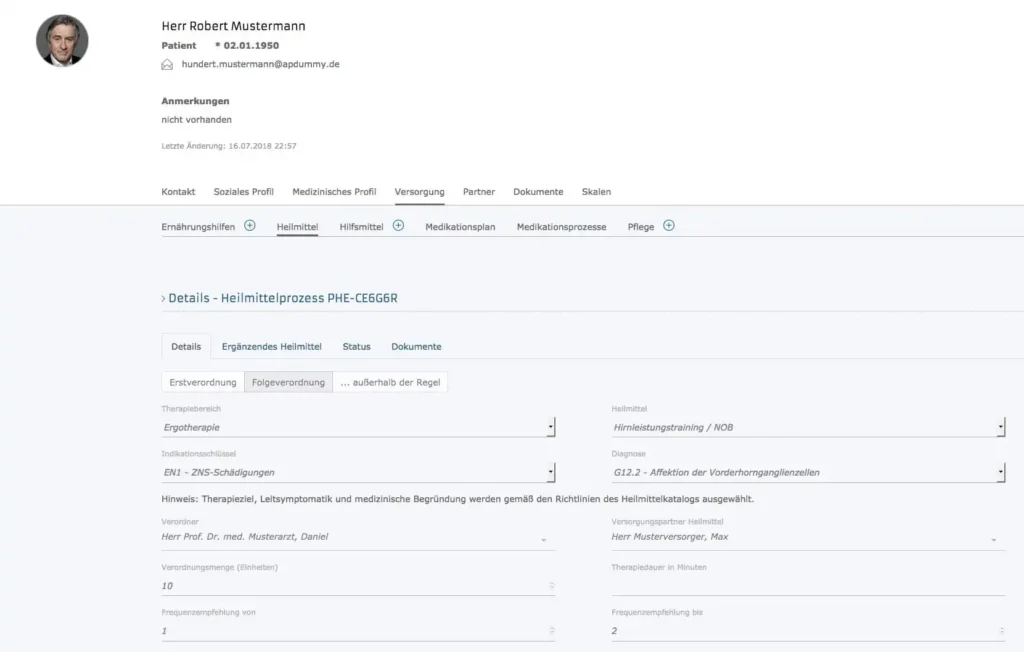This screenshot has width=1024, height=652.
Task: Select the außerhalb der Regel option
Action: (391, 382)
